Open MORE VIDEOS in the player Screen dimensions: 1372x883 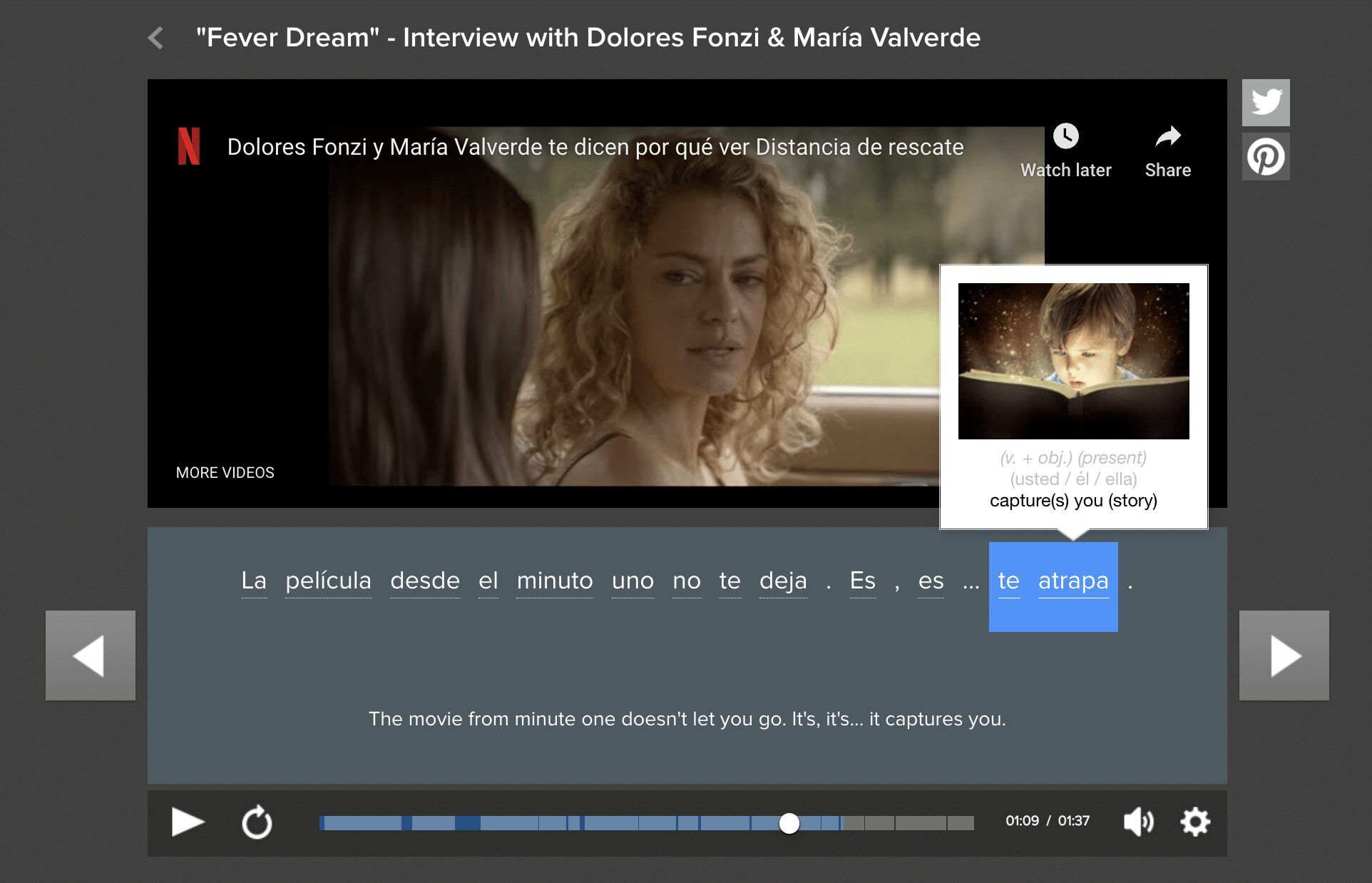coord(225,471)
